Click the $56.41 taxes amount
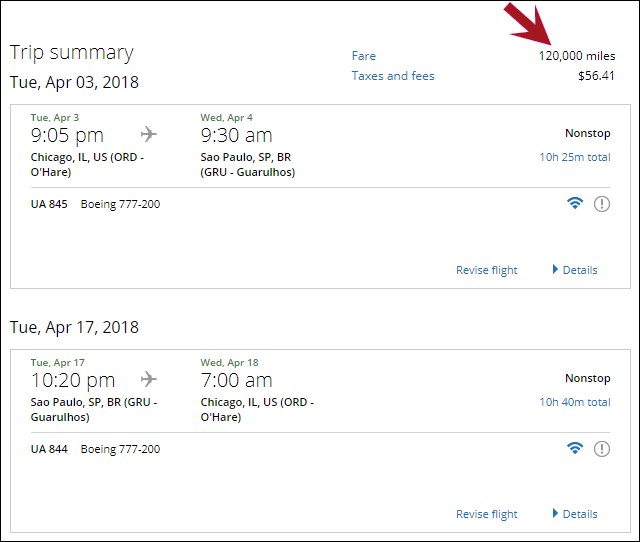The image size is (640, 542). point(596,76)
